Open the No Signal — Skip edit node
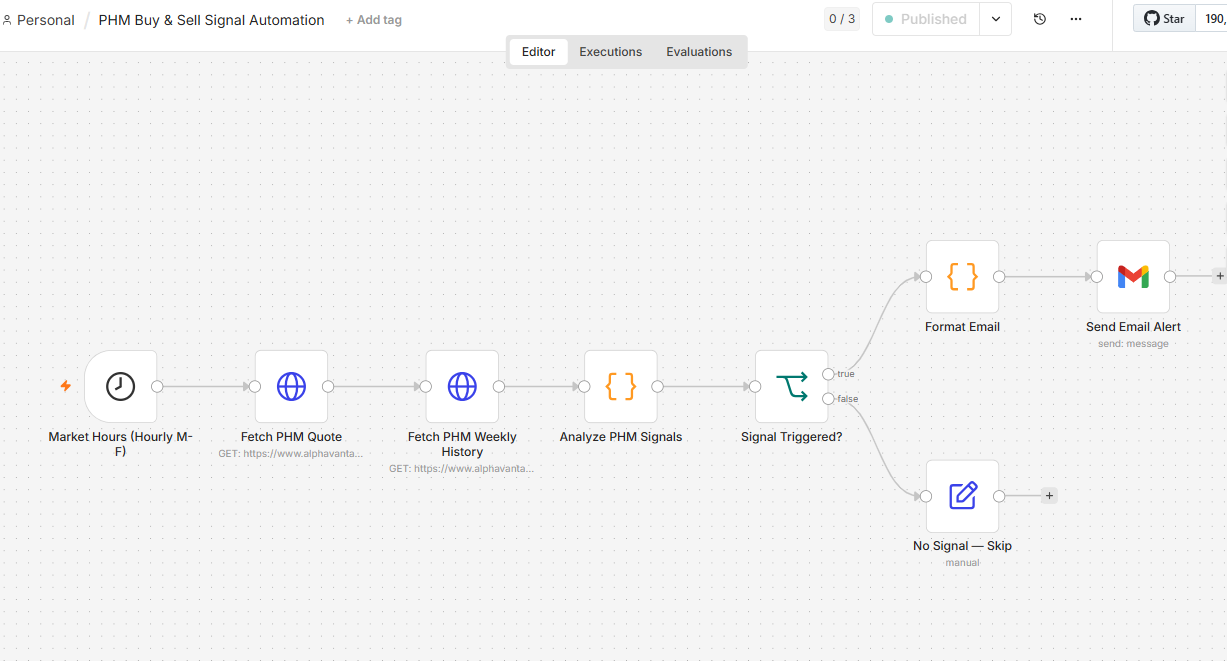 [962, 496]
